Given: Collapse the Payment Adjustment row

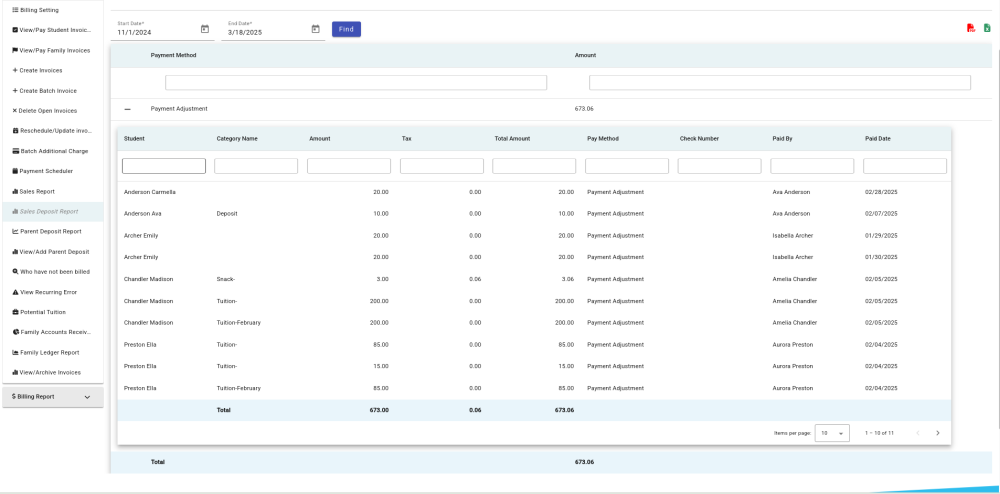Looking at the screenshot, I should pos(128,109).
